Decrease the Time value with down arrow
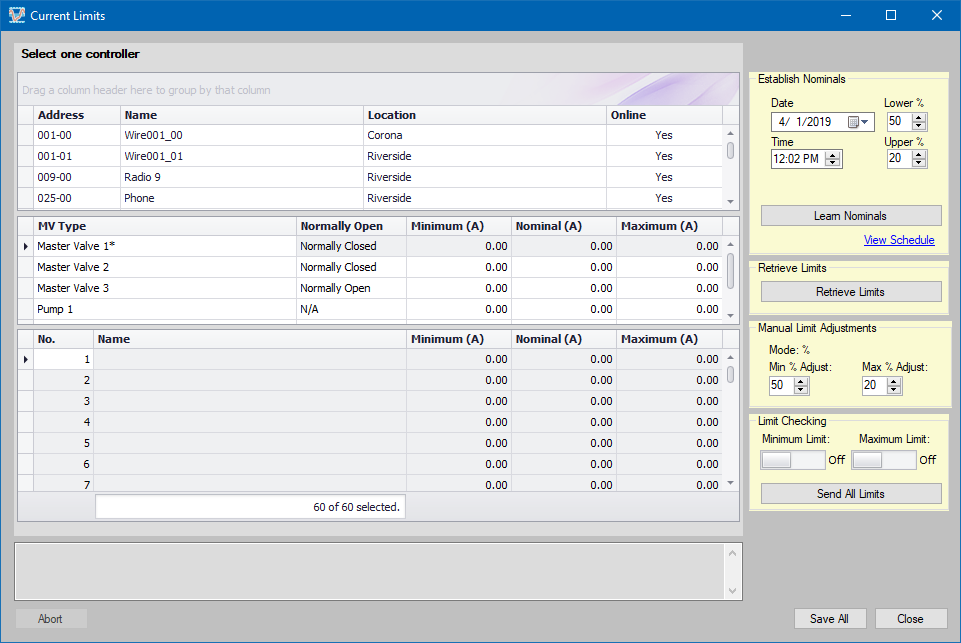 pos(832,163)
